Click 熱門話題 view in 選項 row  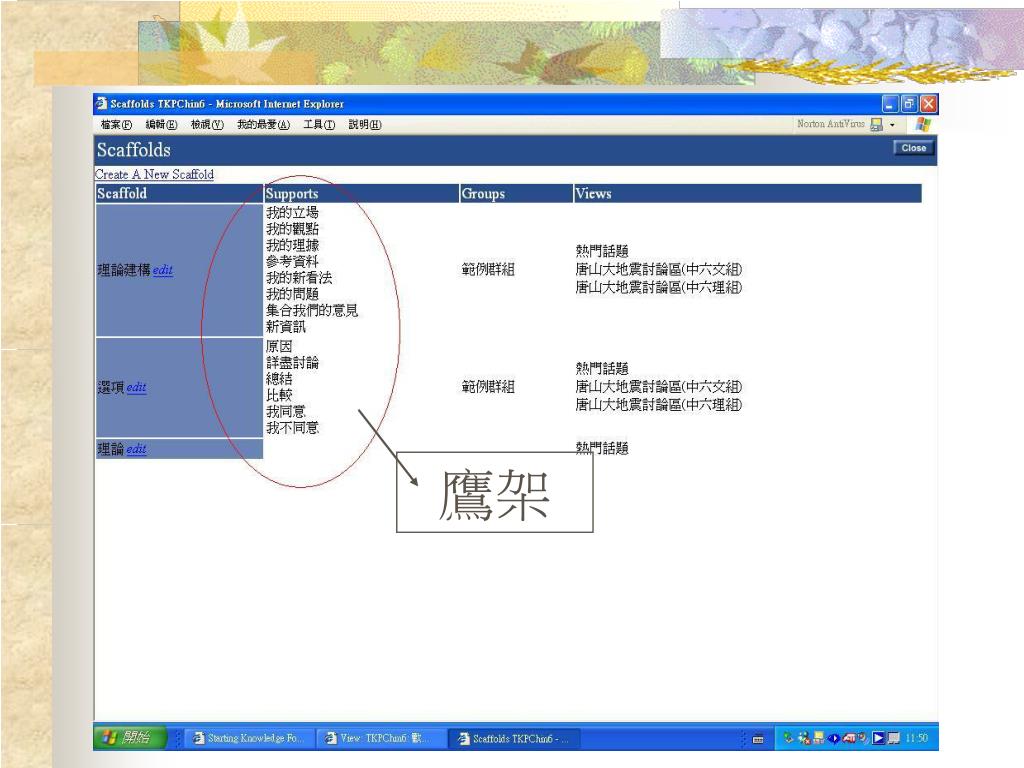[x=601, y=368]
